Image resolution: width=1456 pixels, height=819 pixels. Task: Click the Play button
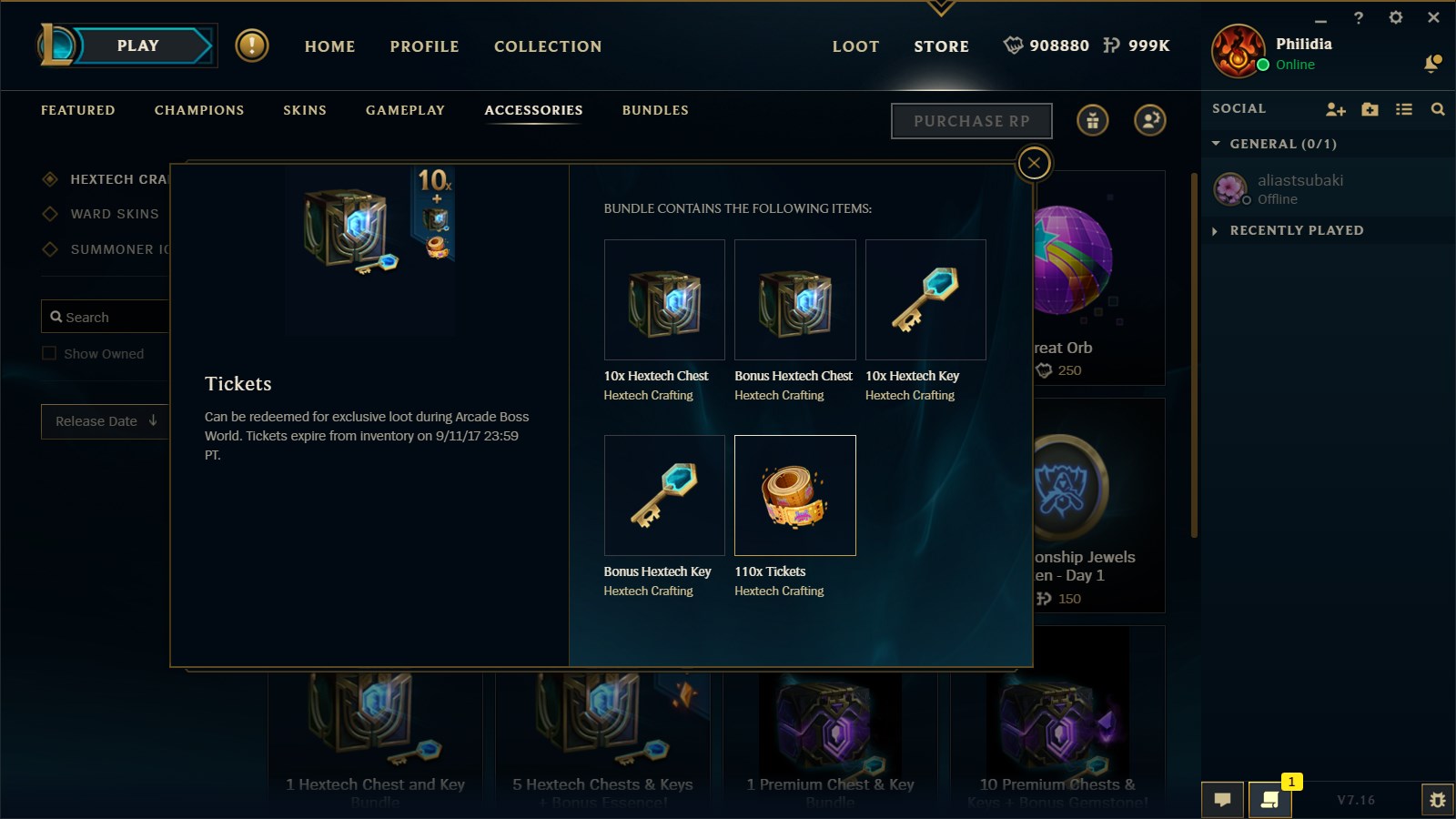click(138, 45)
